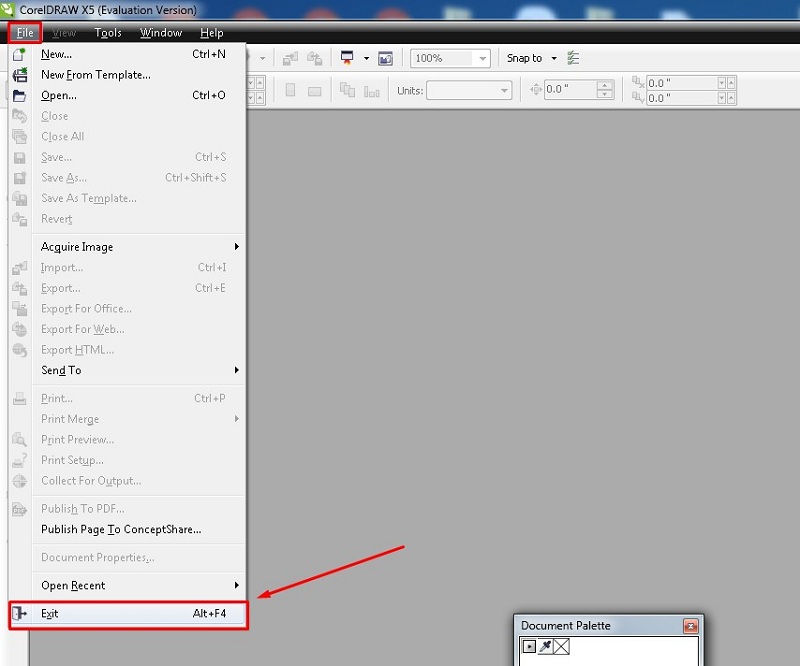Click the snap settings checklist icon

click(573, 58)
